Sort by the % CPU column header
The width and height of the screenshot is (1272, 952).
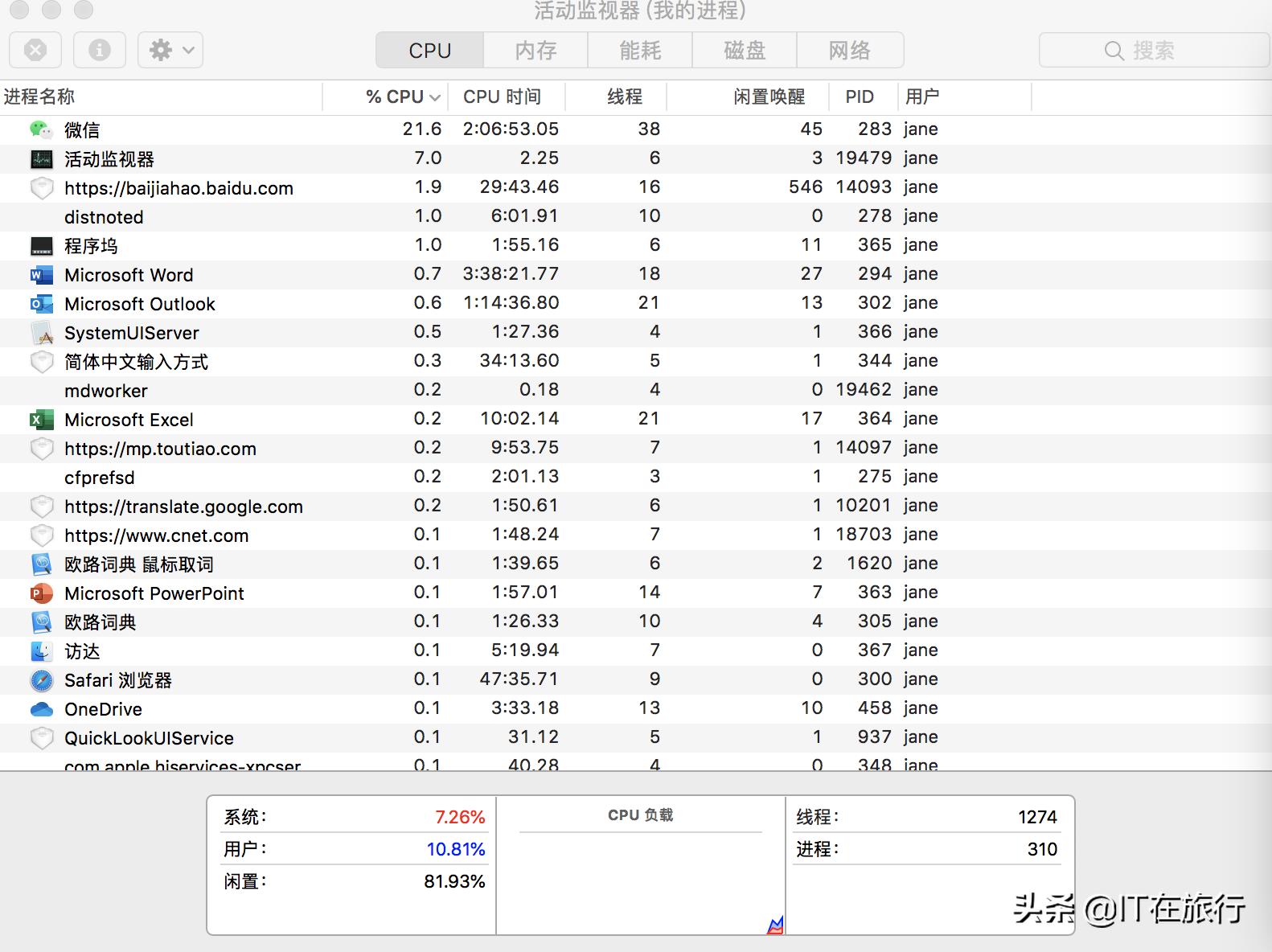(385, 96)
